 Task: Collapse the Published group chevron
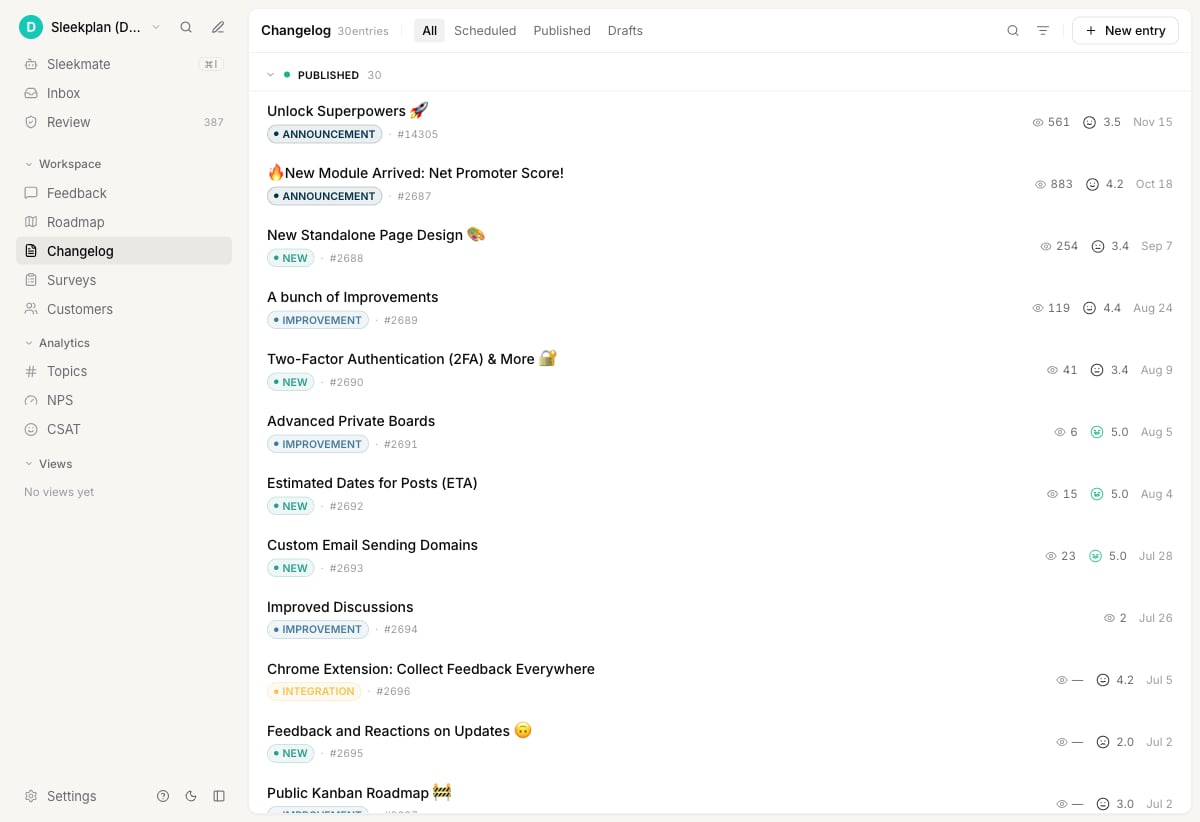[x=270, y=75]
